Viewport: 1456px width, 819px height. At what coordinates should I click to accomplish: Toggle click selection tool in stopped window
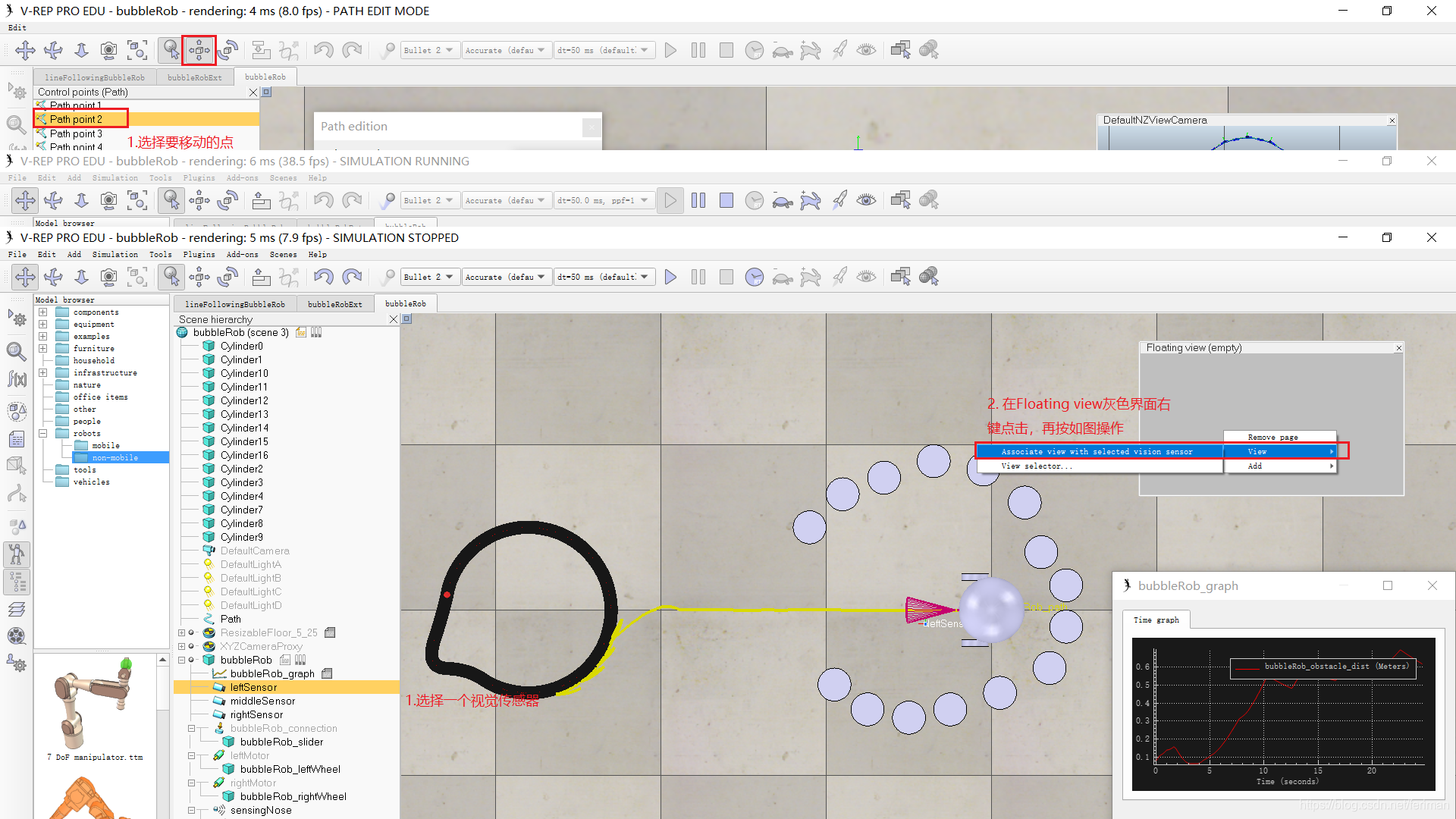pos(171,277)
